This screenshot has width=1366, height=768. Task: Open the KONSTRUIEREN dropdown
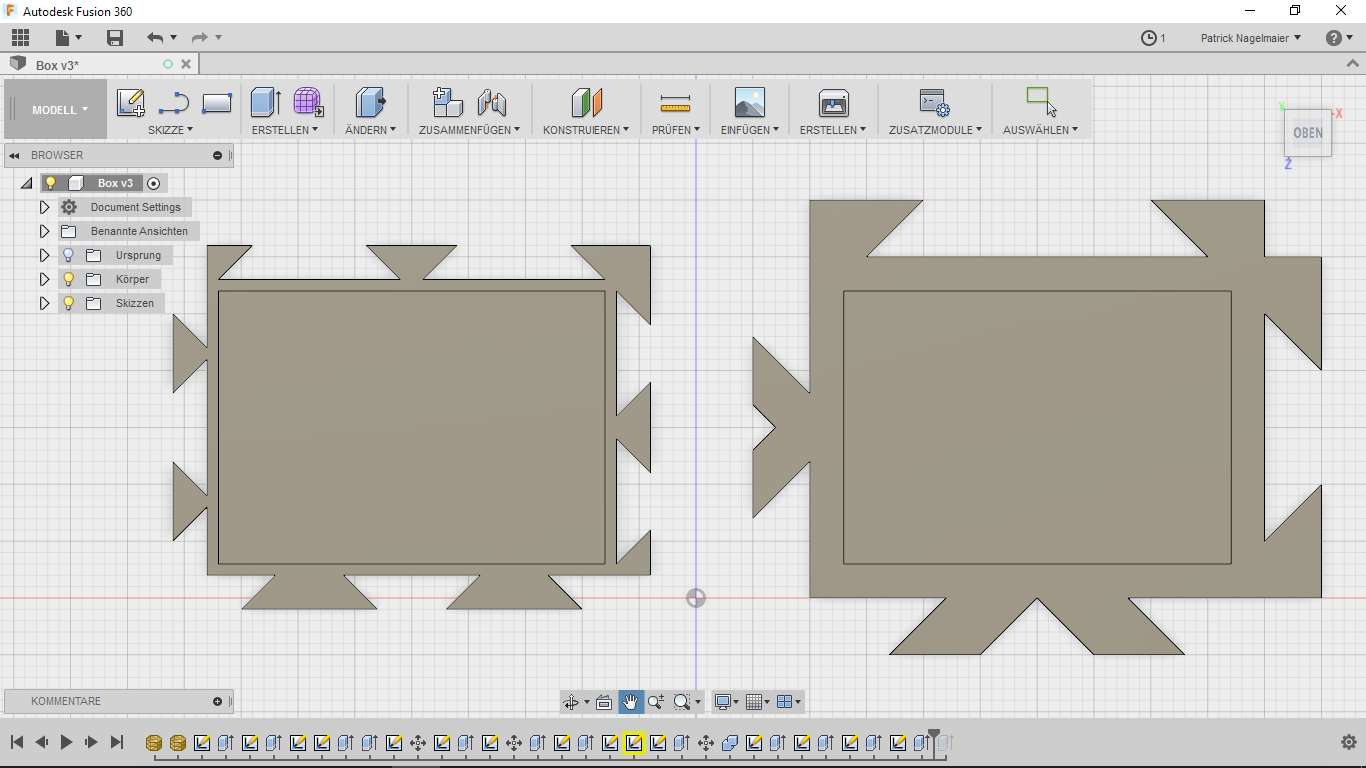585,129
